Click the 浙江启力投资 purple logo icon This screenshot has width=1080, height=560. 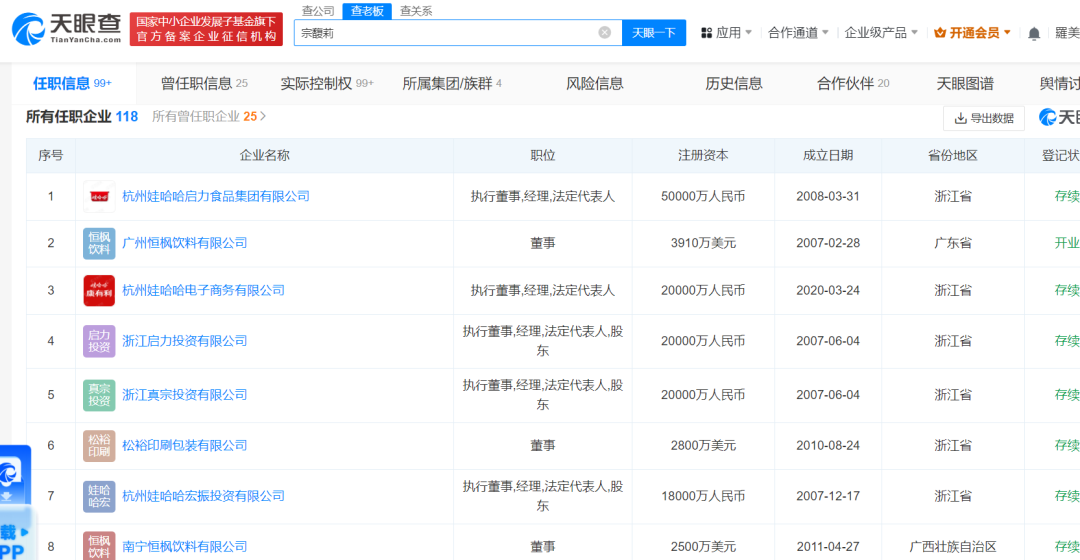click(99, 341)
